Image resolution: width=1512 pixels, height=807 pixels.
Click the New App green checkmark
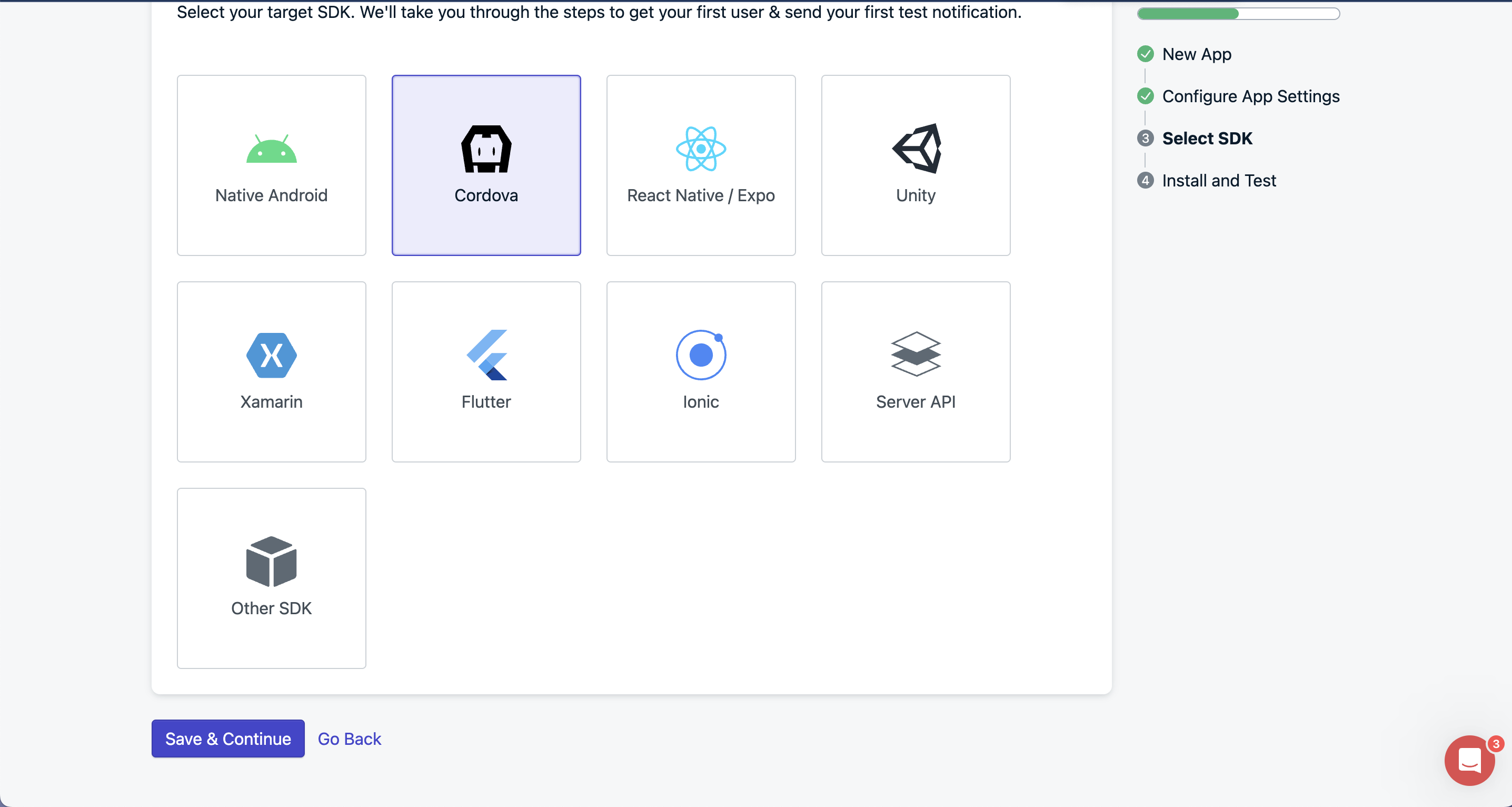click(x=1145, y=54)
